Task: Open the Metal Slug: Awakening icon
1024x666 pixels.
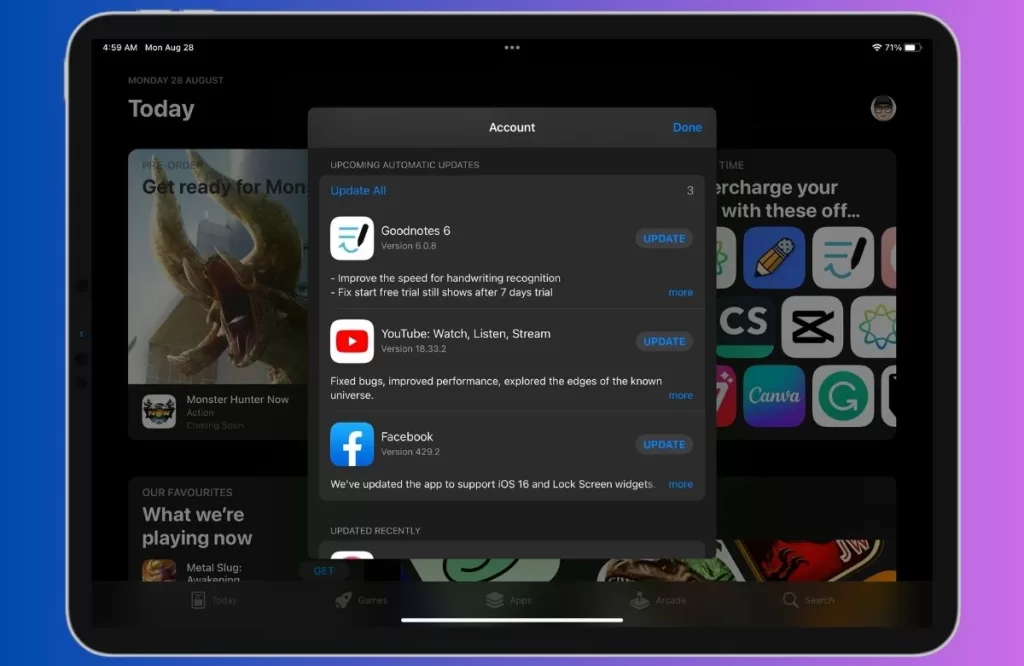Action: point(159,570)
